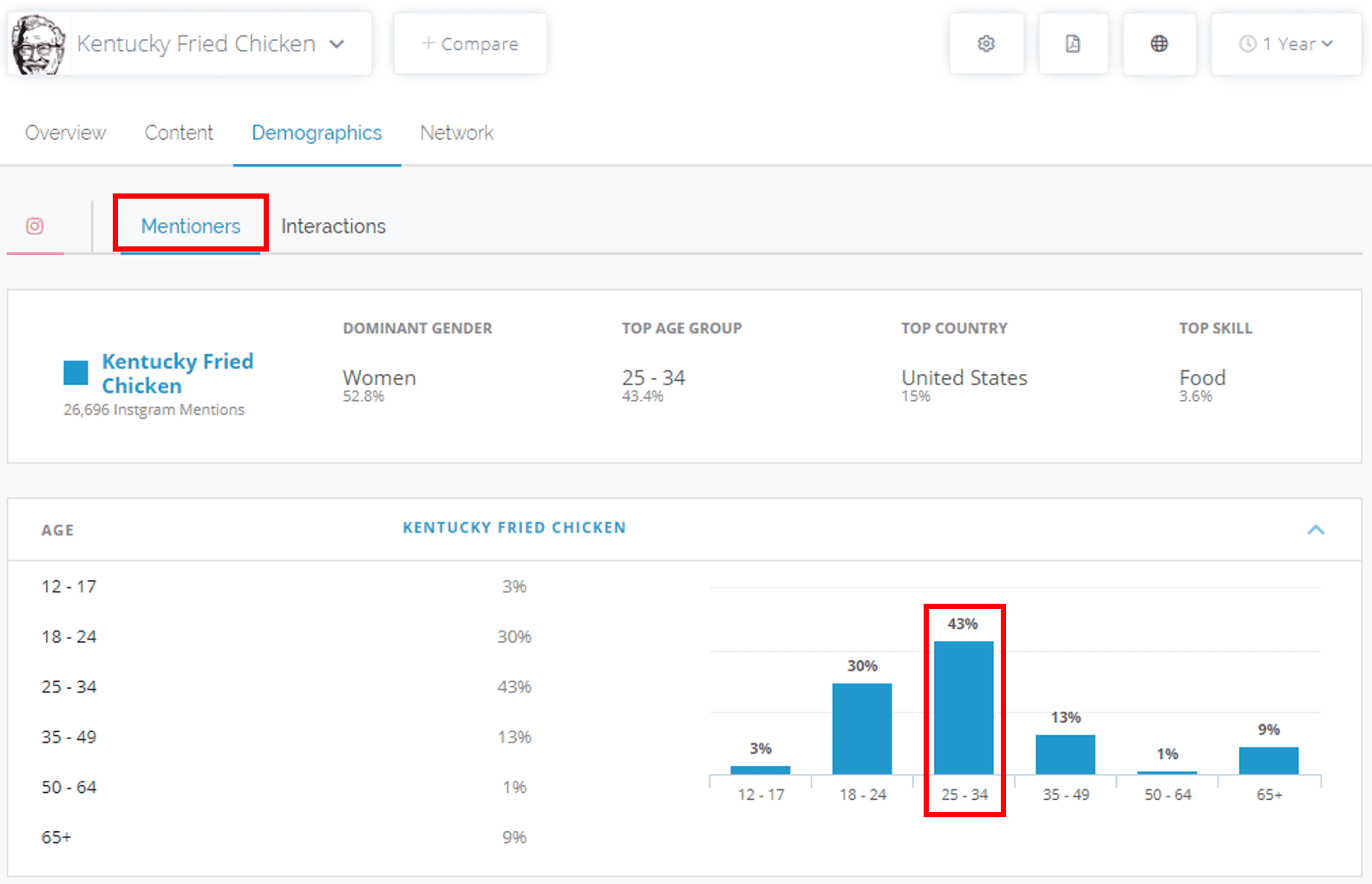Image resolution: width=1372 pixels, height=884 pixels.
Task: Collapse the Age section chevron
Action: (x=1316, y=529)
